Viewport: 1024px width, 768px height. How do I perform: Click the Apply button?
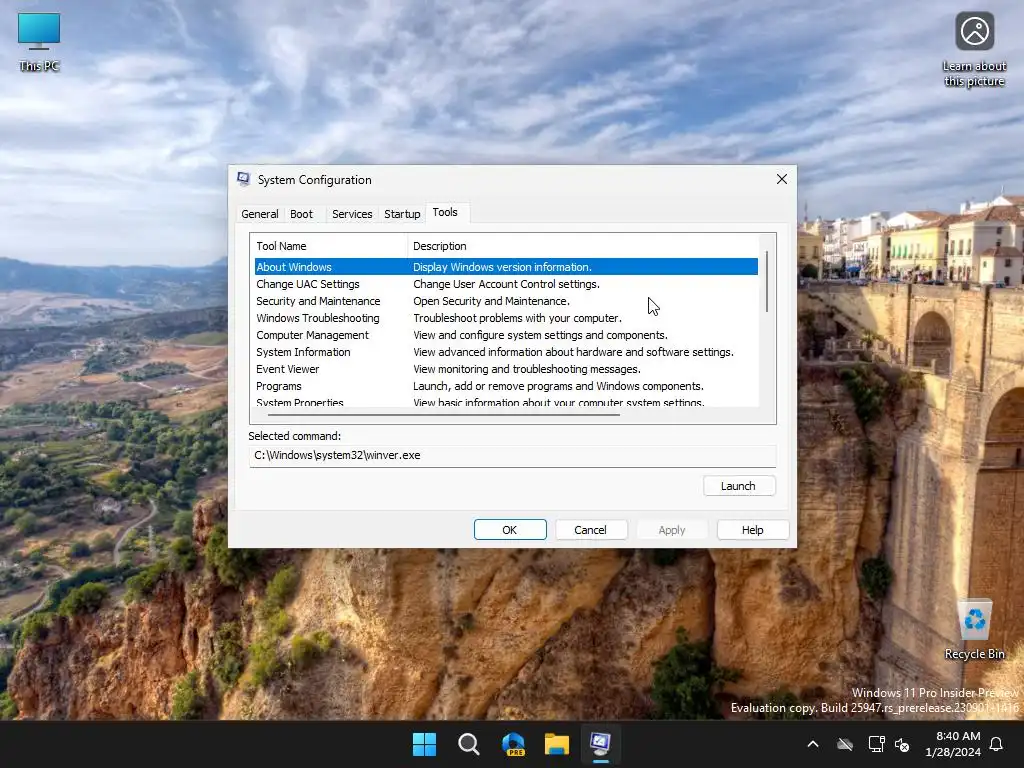(x=672, y=530)
